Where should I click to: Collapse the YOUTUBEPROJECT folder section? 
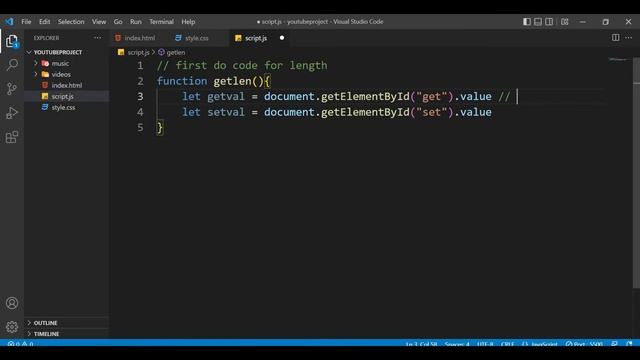click(58, 52)
